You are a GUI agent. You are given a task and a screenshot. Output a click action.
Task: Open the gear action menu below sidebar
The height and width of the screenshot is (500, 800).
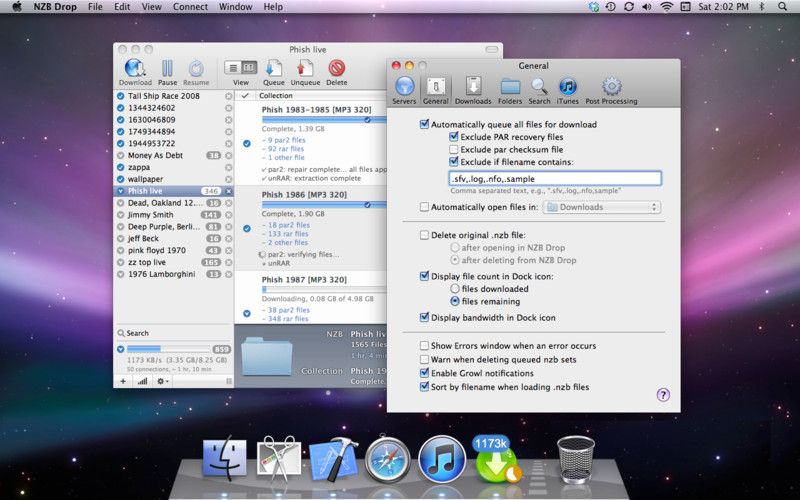coord(162,381)
